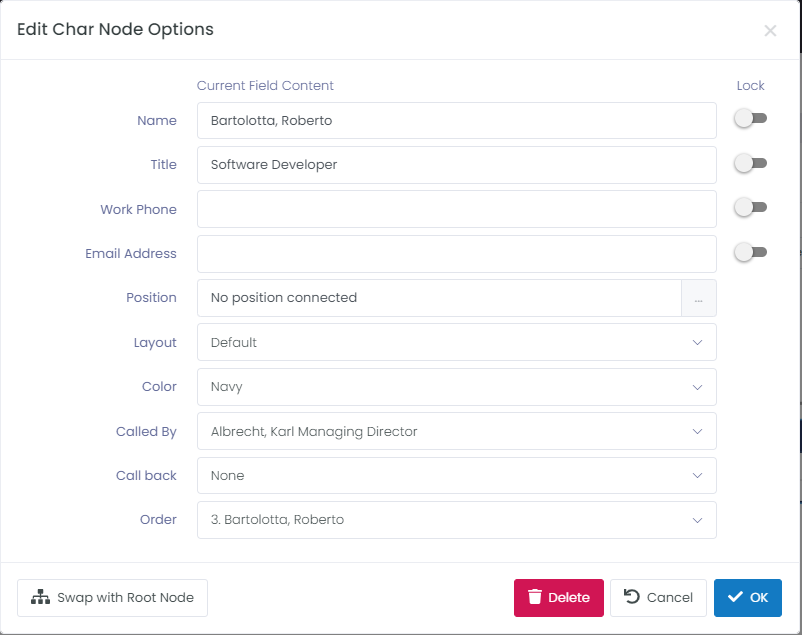Focus the empty Work Phone field
Image resolution: width=802 pixels, height=635 pixels.
coord(457,209)
